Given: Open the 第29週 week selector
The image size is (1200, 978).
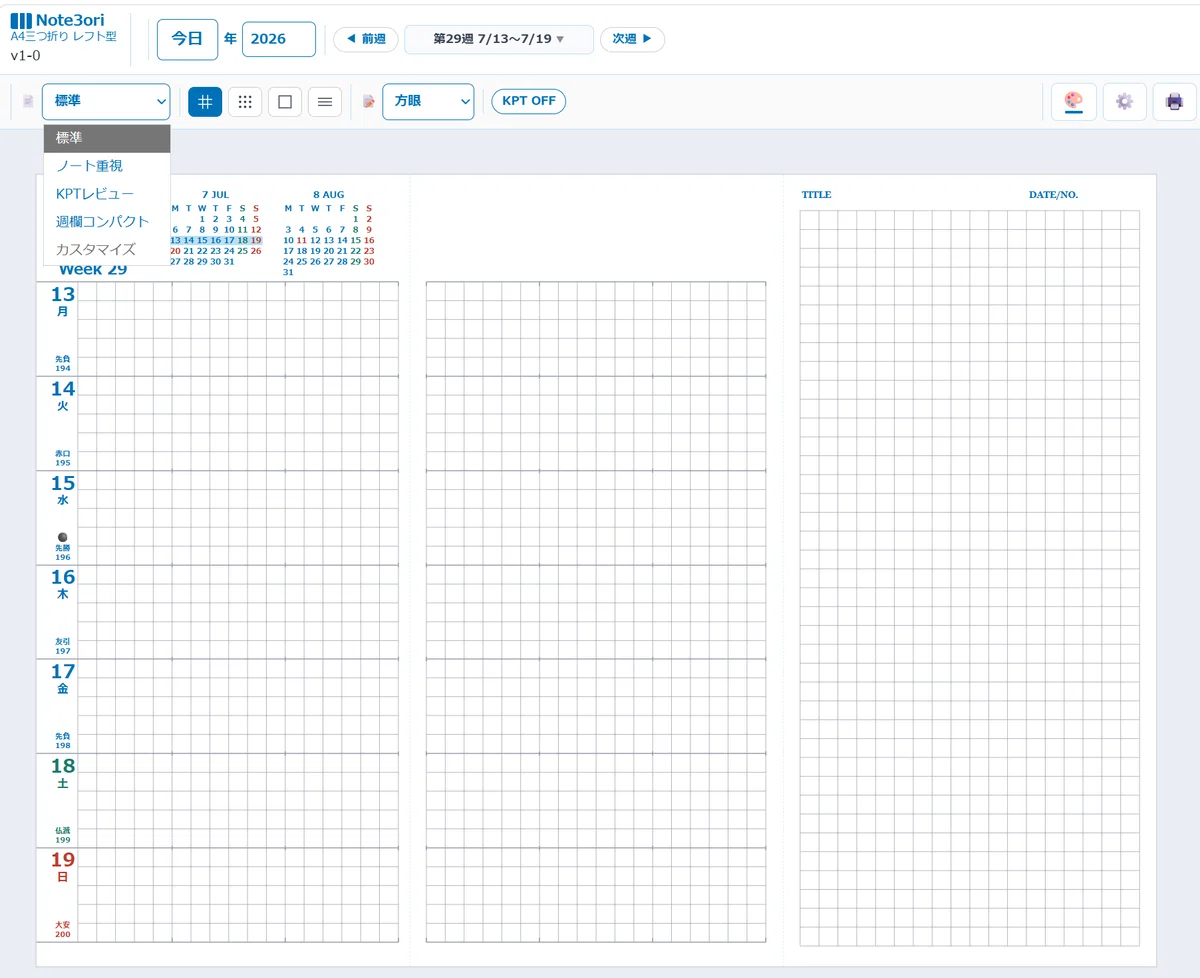Looking at the screenshot, I should 499,39.
